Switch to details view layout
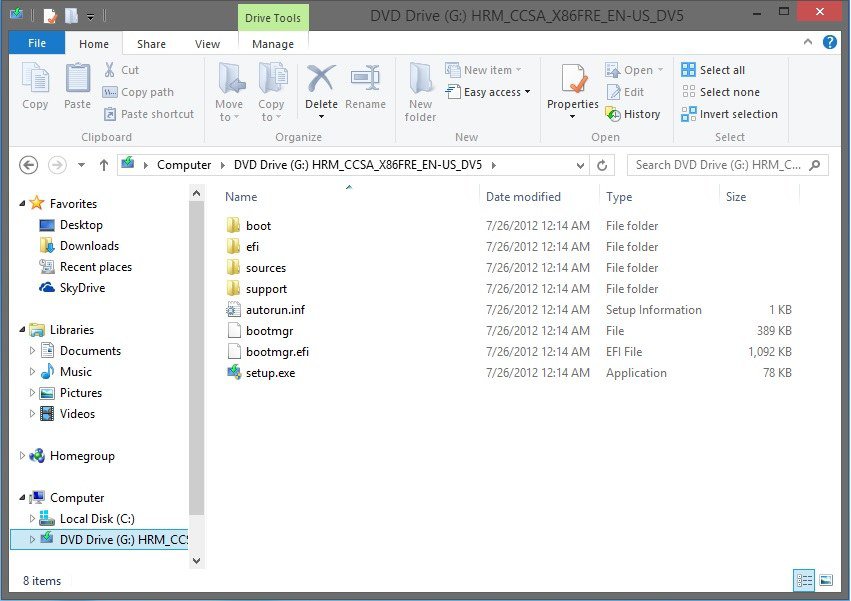This screenshot has height=601, width=851. click(805, 580)
